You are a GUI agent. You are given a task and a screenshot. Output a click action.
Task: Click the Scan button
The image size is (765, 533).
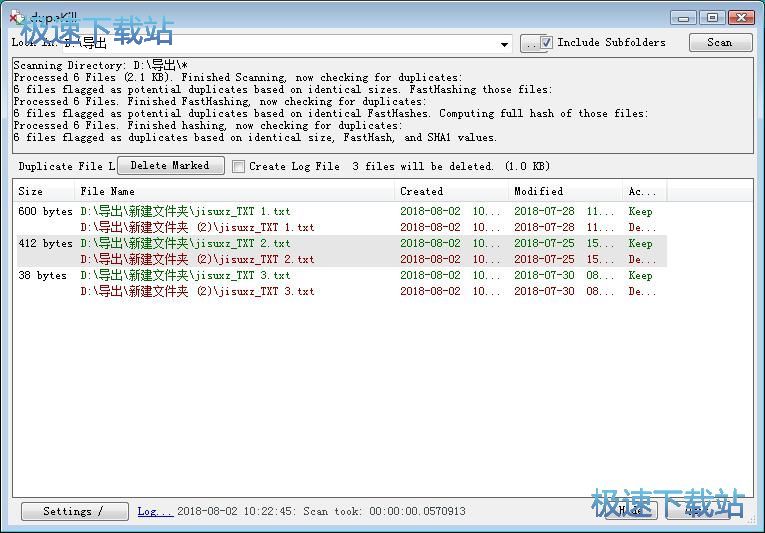[719, 42]
